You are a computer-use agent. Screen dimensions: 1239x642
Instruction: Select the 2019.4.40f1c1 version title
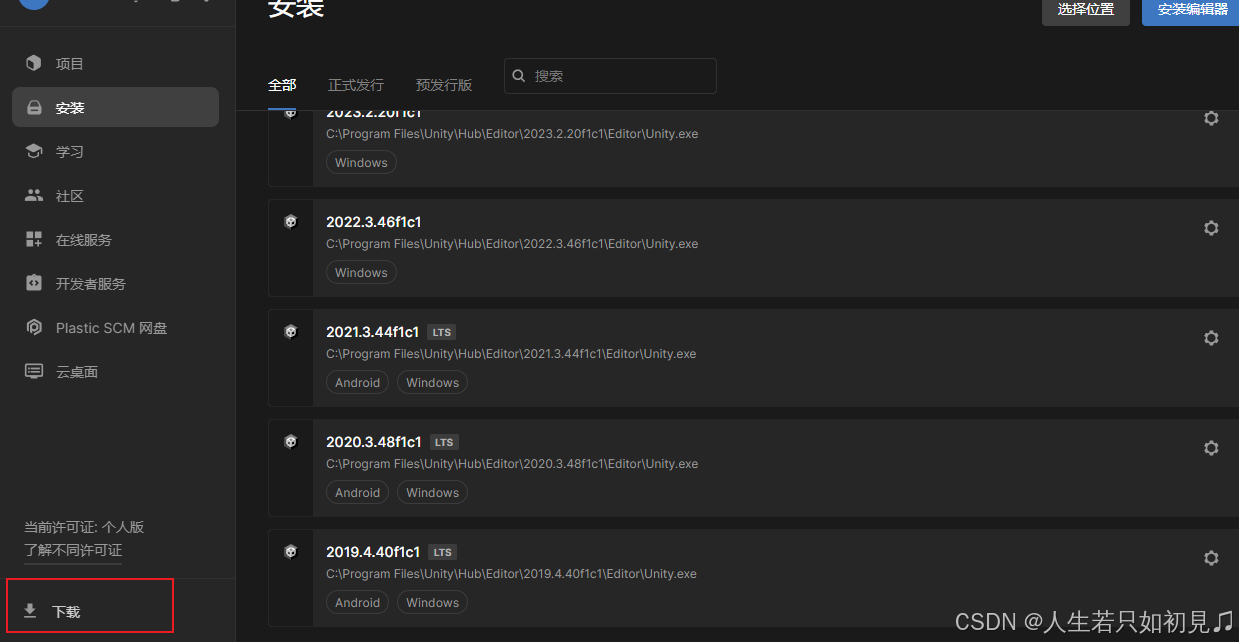pyautogui.click(x=373, y=552)
